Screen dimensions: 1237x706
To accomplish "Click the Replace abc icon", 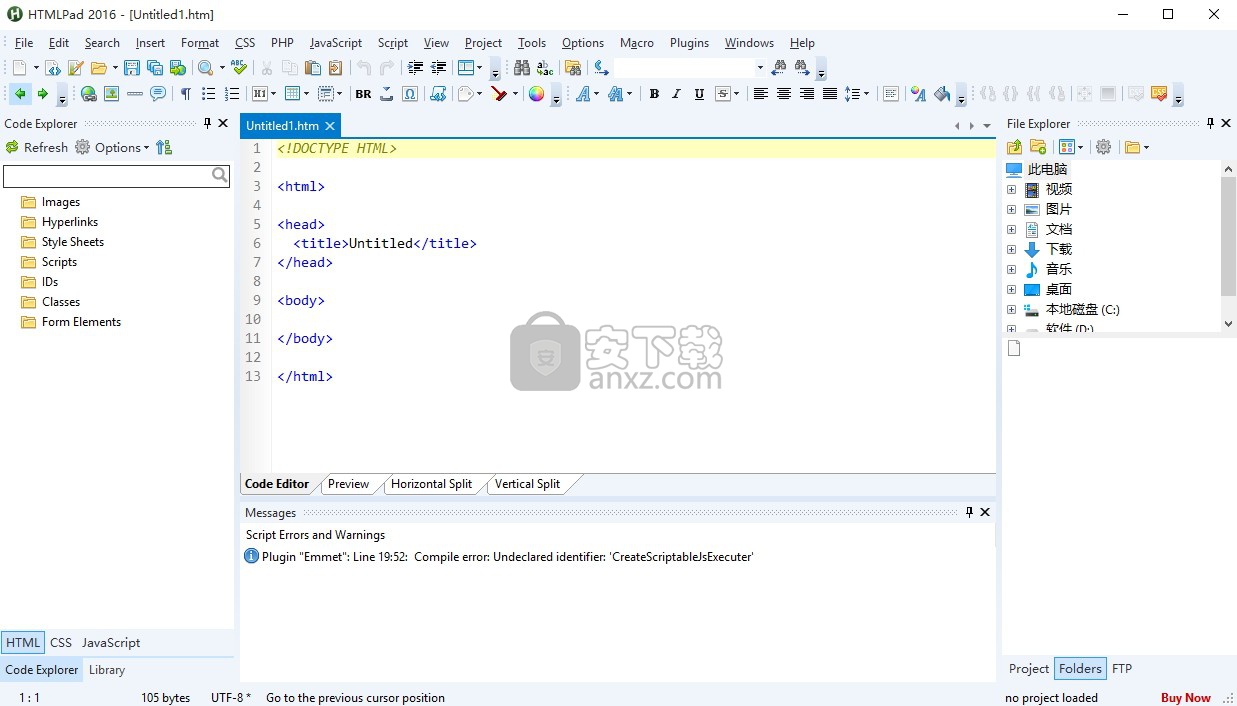I will click(x=545, y=68).
